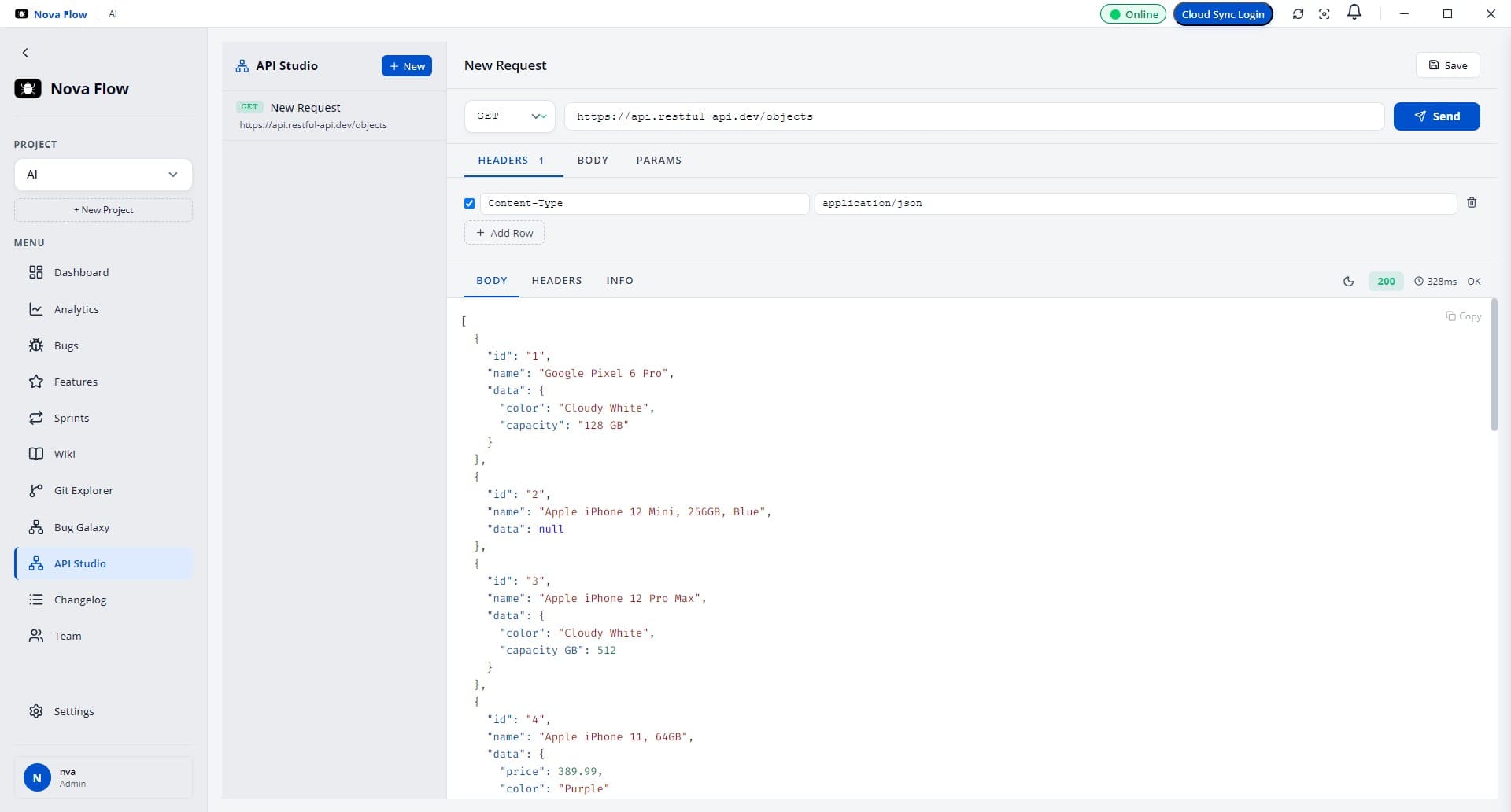Screen dimensions: 1511x812
Task: Click the response body scrollbar
Action: (1494, 364)
